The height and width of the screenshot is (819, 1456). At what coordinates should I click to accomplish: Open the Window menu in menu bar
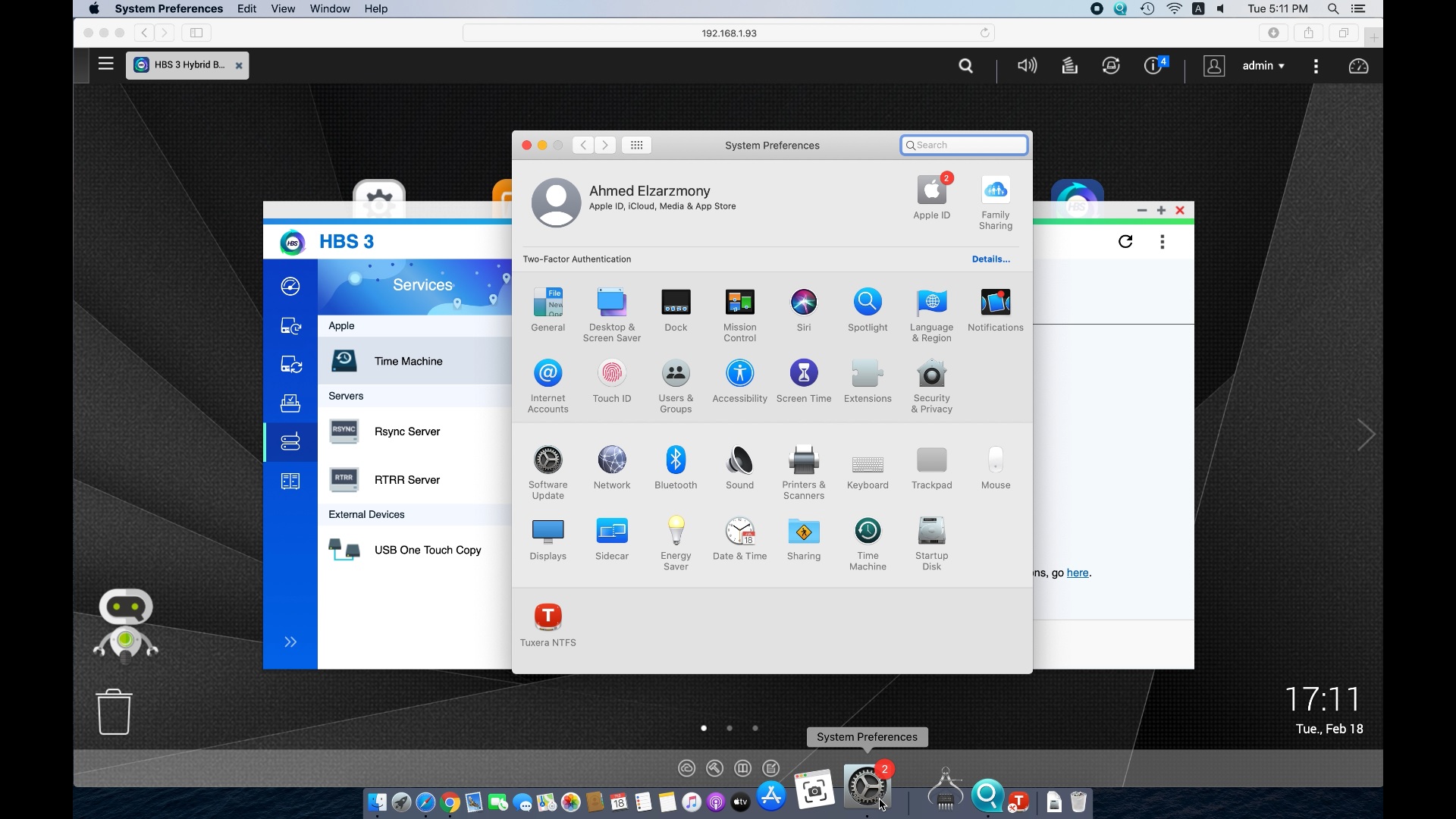point(330,9)
